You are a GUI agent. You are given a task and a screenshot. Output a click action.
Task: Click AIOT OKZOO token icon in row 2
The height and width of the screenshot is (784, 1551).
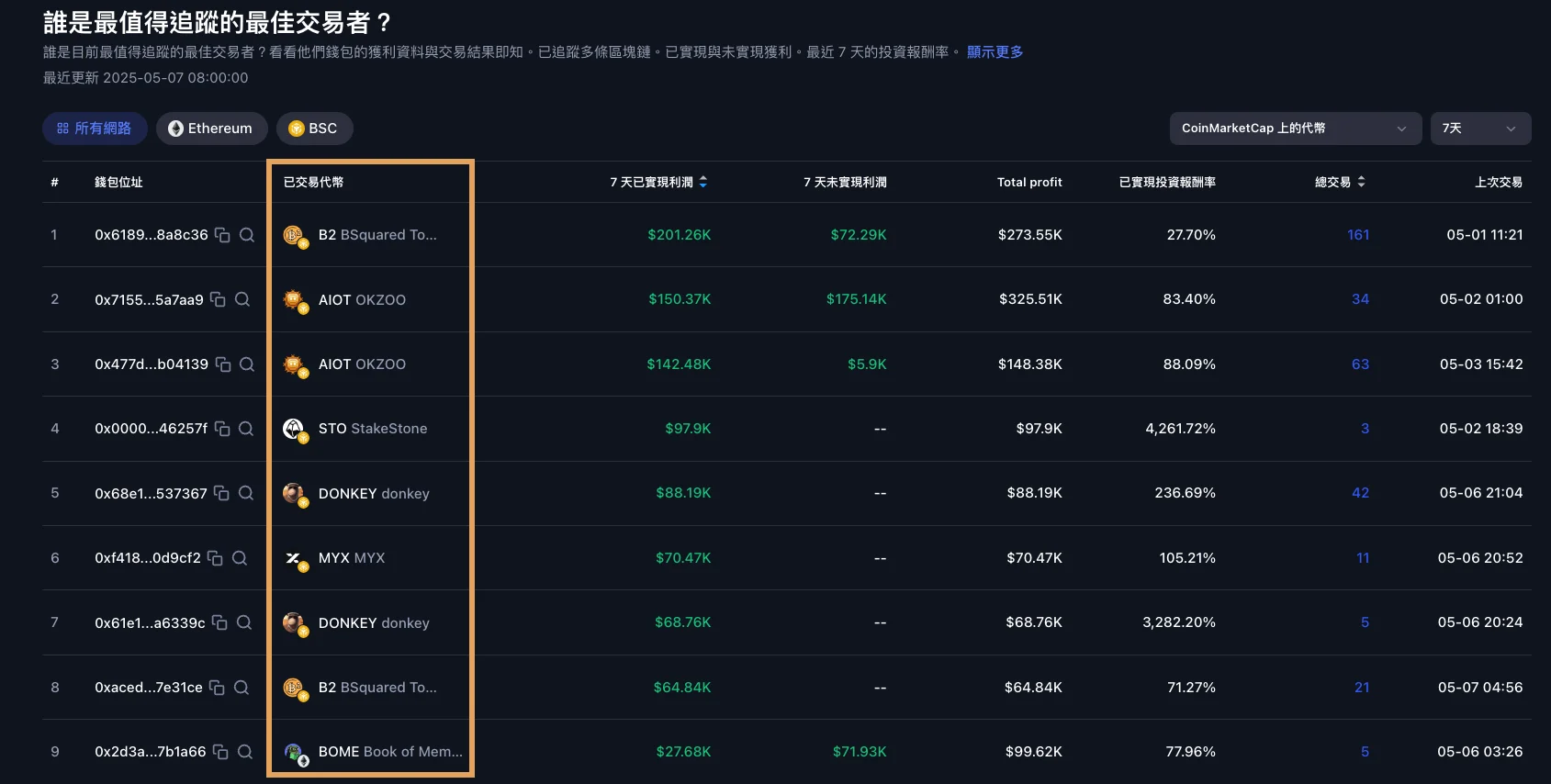[x=295, y=301]
